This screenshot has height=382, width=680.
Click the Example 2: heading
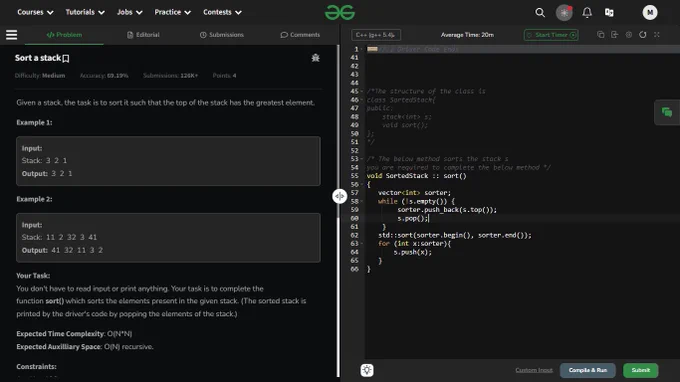34,199
